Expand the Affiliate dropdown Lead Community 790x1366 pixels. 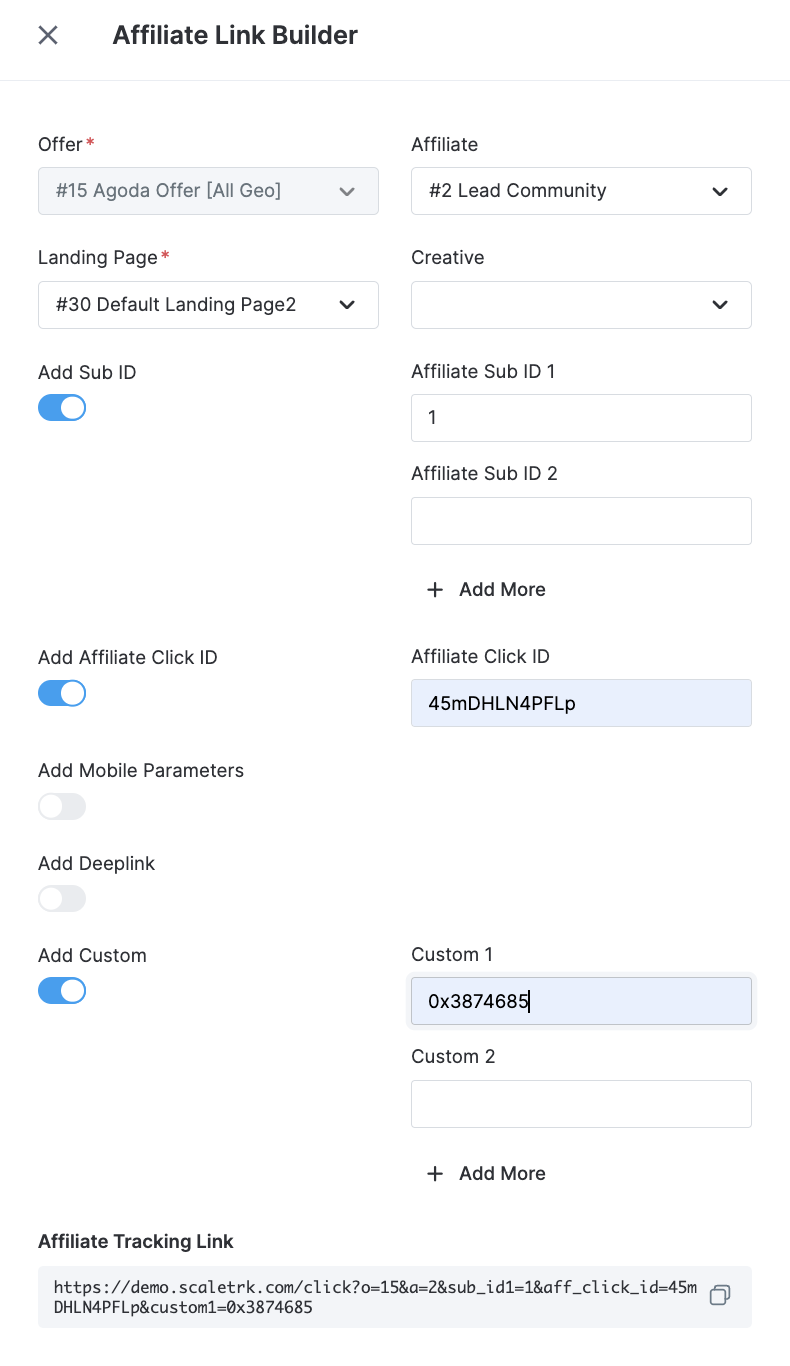pyautogui.click(x=581, y=191)
